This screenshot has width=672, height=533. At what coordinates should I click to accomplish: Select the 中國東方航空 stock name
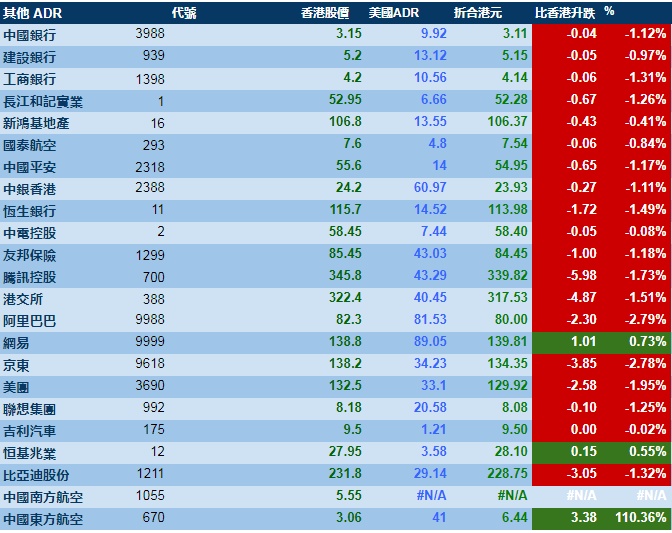(43, 519)
